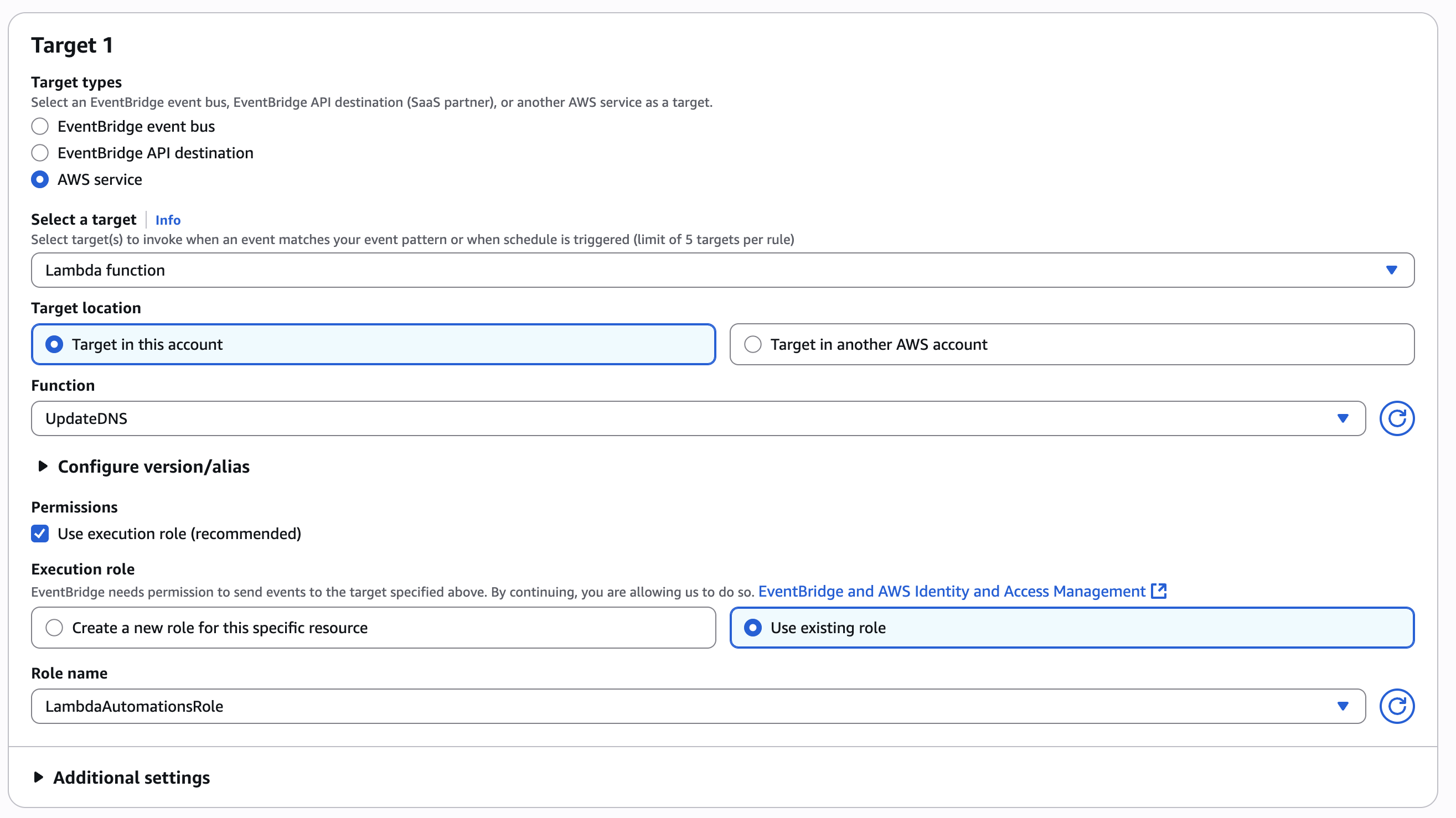1456x818 pixels.
Task: Select EventBridge event bus radio
Action: pyautogui.click(x=39, y=126)
